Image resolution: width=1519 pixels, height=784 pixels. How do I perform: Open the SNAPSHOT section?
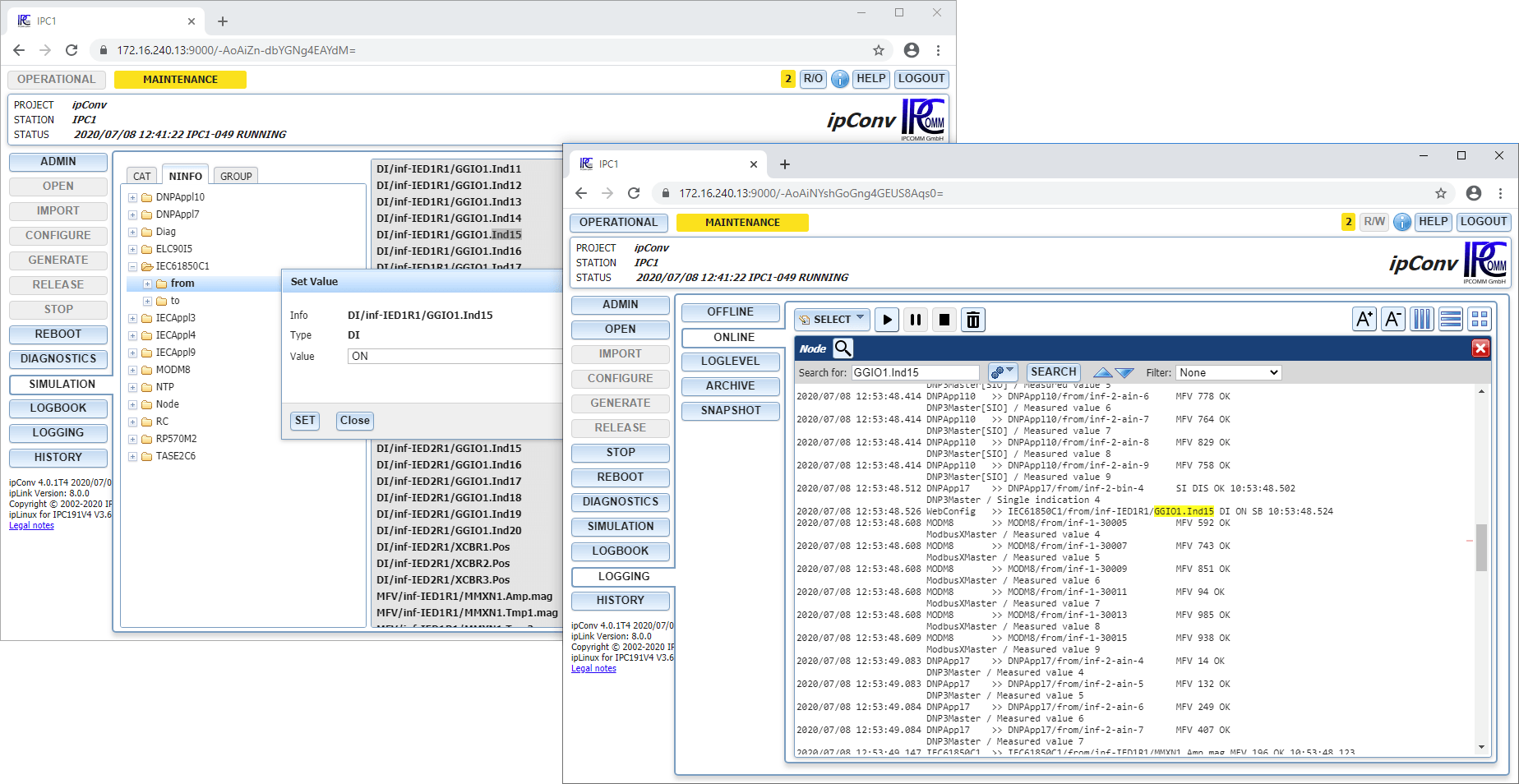point(730,411)
